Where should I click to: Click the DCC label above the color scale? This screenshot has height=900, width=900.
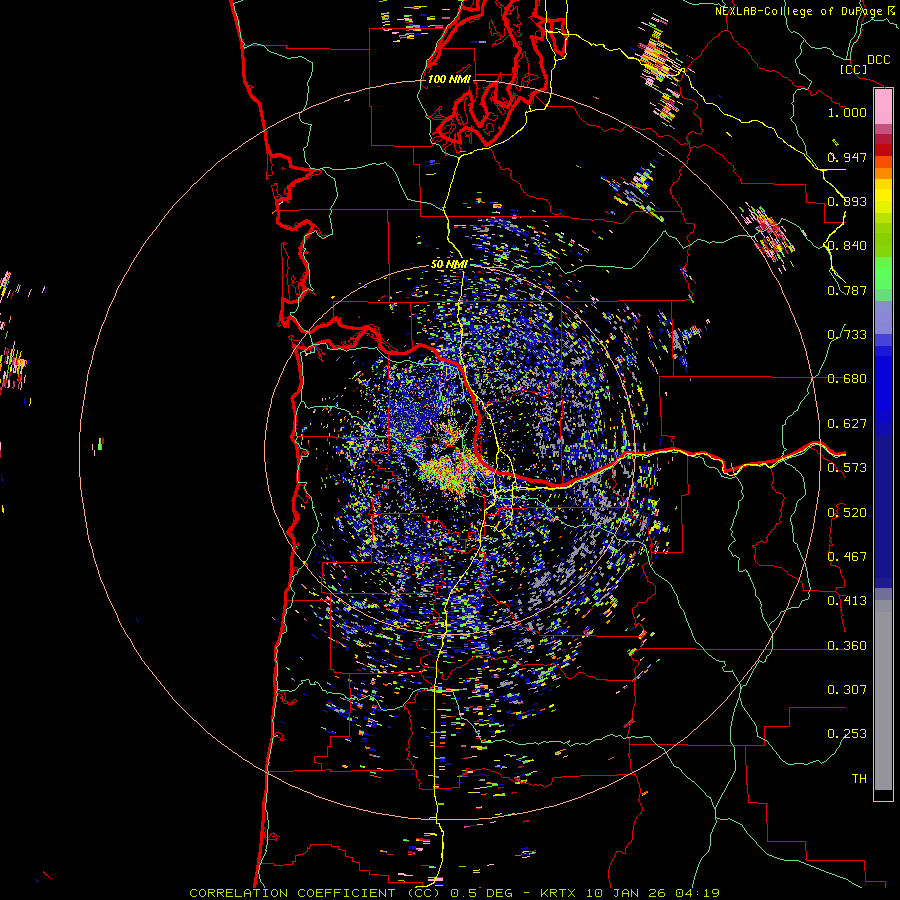click(x=878, y=60)
